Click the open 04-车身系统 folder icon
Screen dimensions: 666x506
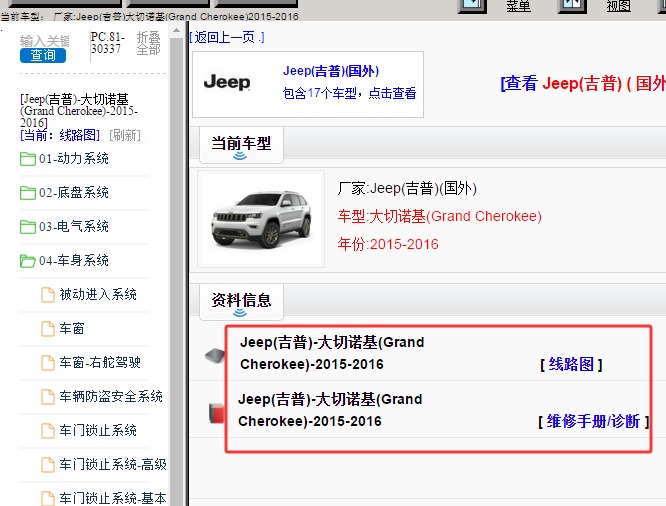click(28, 261)
